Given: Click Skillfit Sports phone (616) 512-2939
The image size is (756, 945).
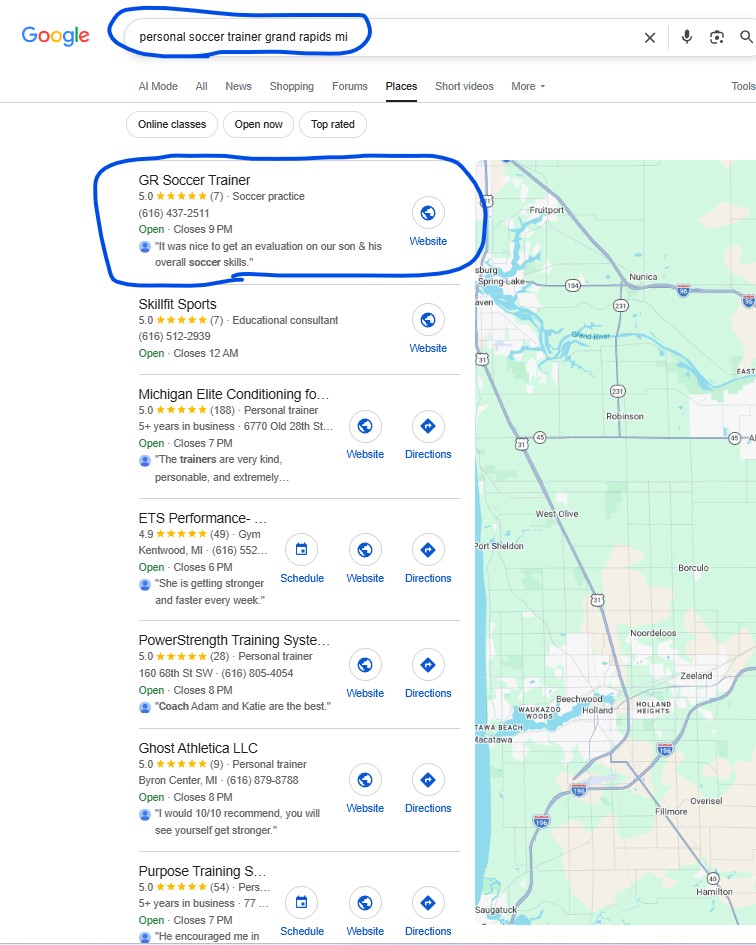Looking at the screenshot, I should click(x=174, y=336).
